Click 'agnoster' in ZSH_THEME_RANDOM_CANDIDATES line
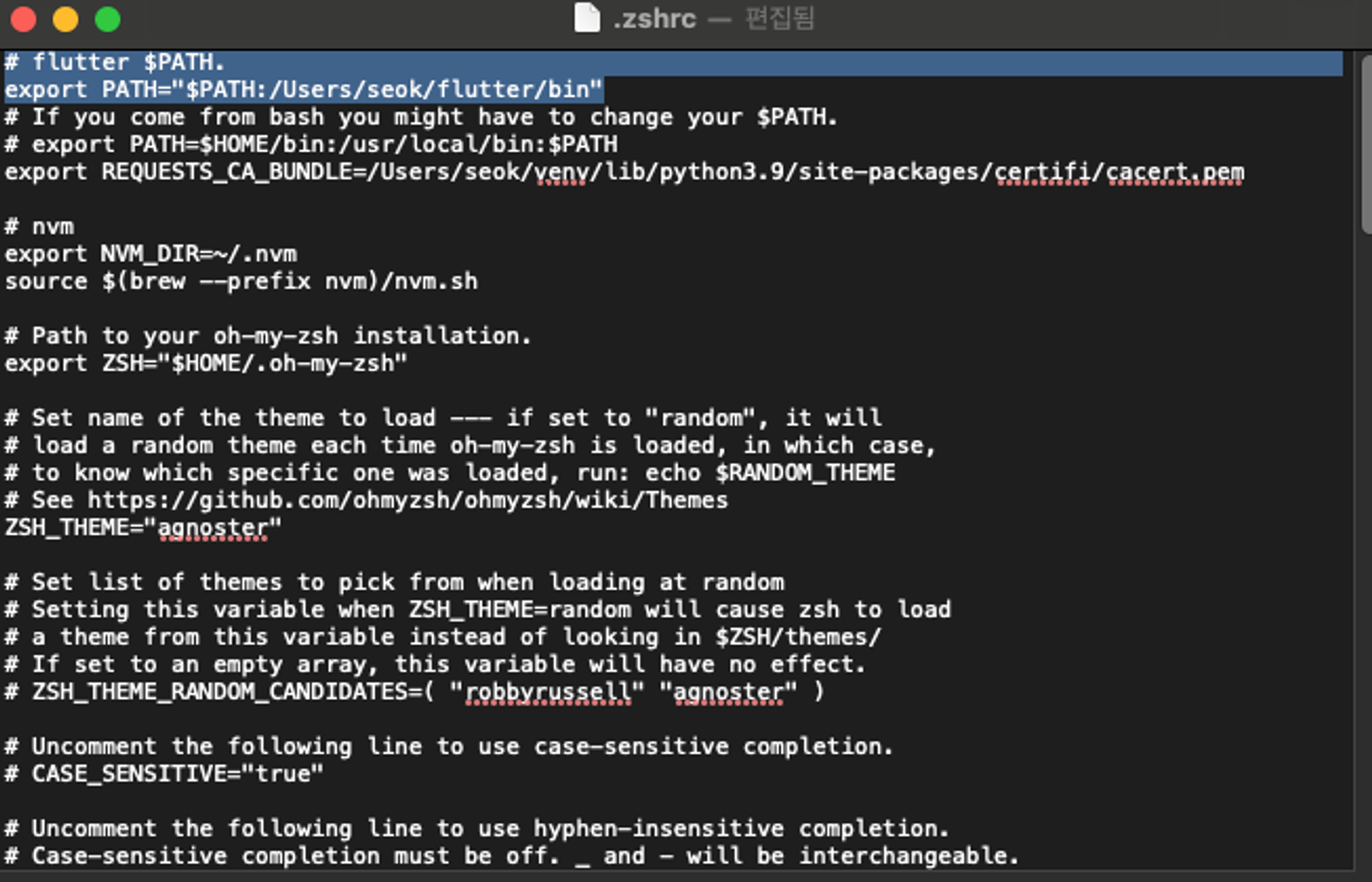This screenshot has height=882, width=1372. tap(729, 692)
